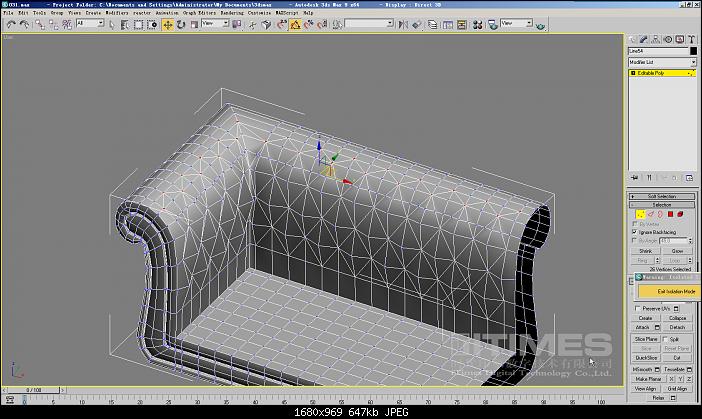The height and width of the screenshot is (419, 702).
Task: Toggle the highlighted Angle Snap icon
Action: point(295,25)
